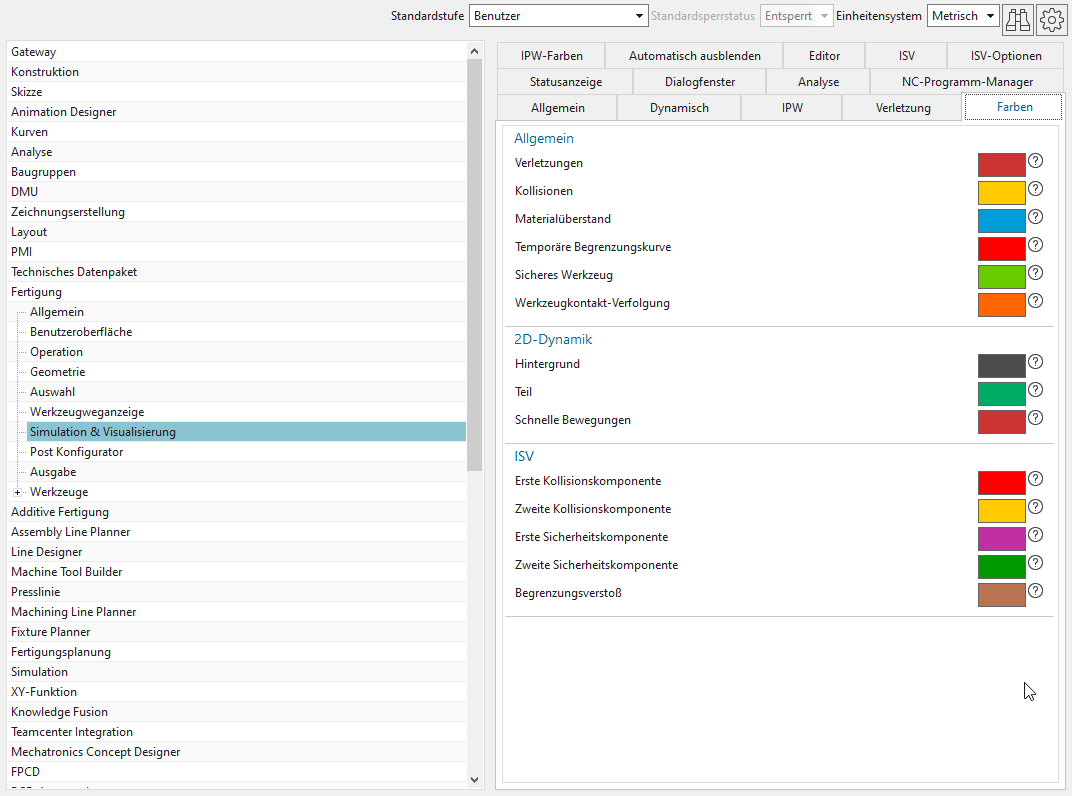
Task: Switch to the IPW-Farben tab
Action: (552, 56)
